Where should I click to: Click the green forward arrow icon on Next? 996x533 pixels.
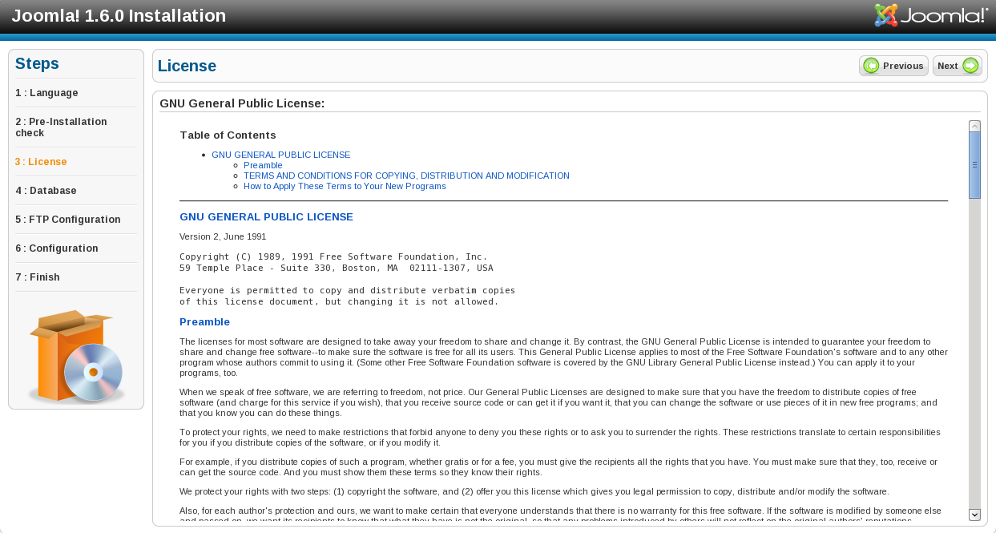[971, 65]
